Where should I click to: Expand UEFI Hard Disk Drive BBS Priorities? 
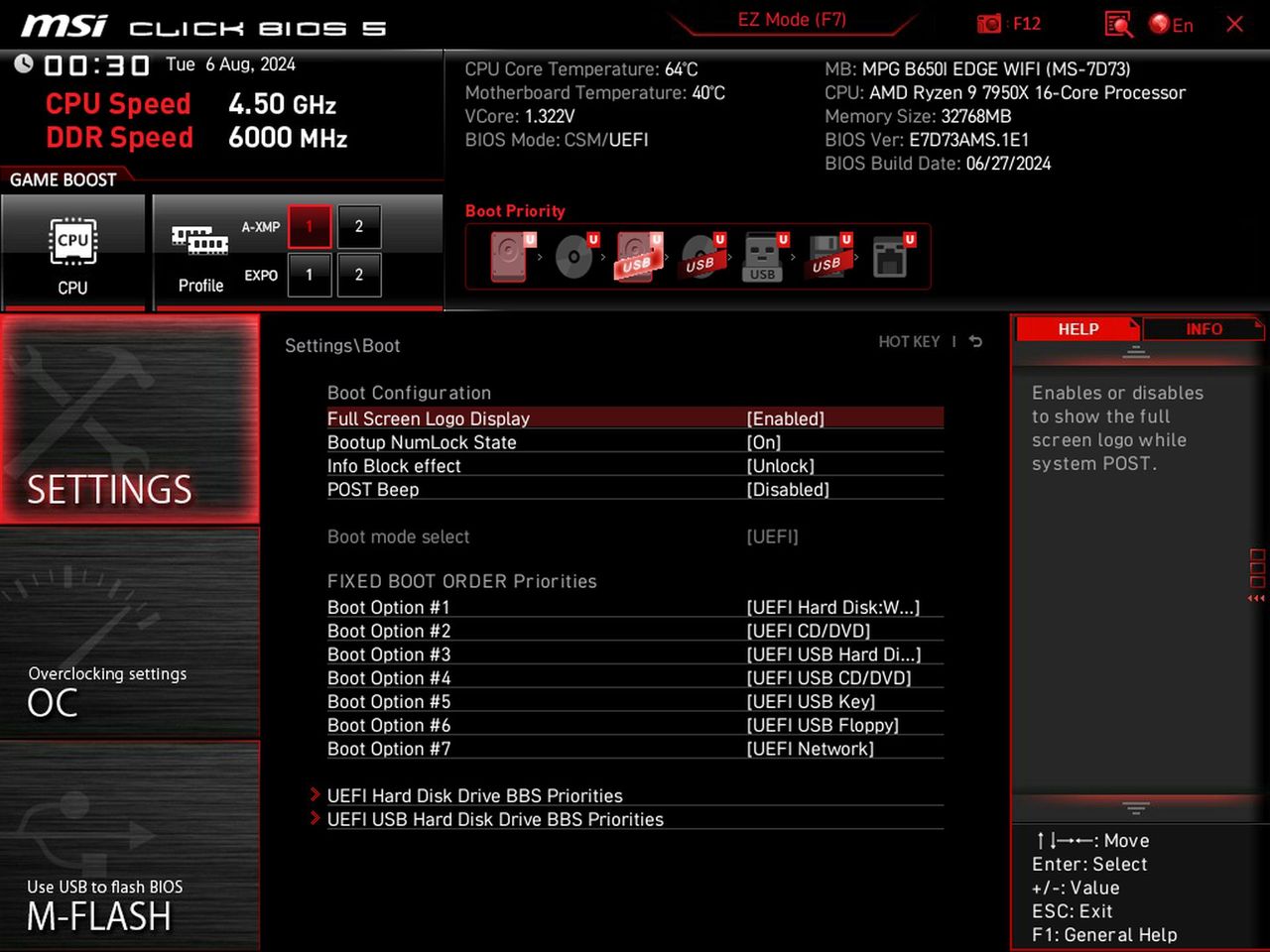pyautogui.click(x=474, y=796)
